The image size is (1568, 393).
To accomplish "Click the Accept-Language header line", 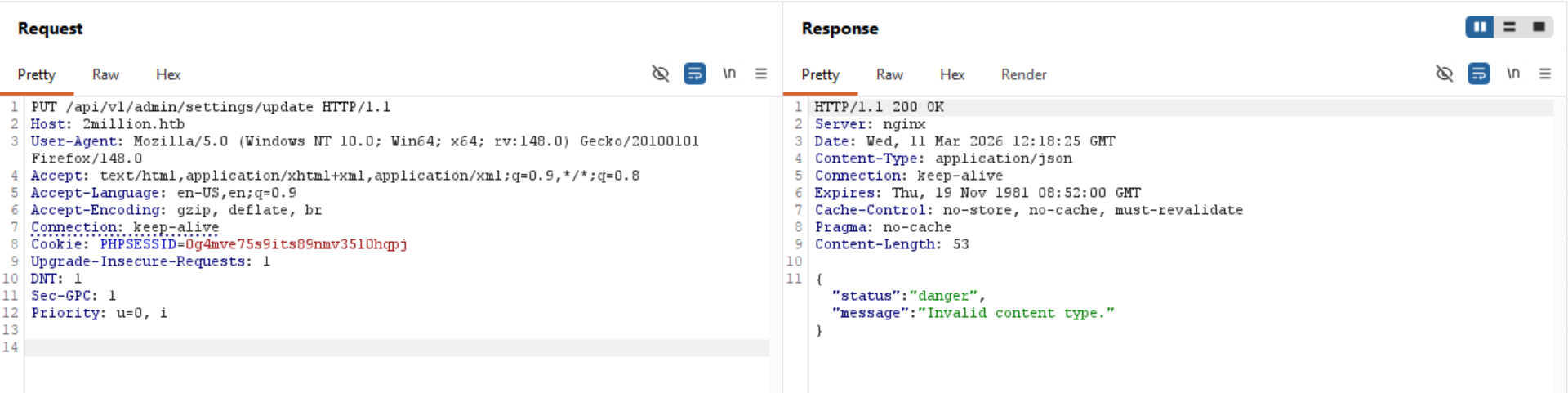I will click(x=163, y=193).
